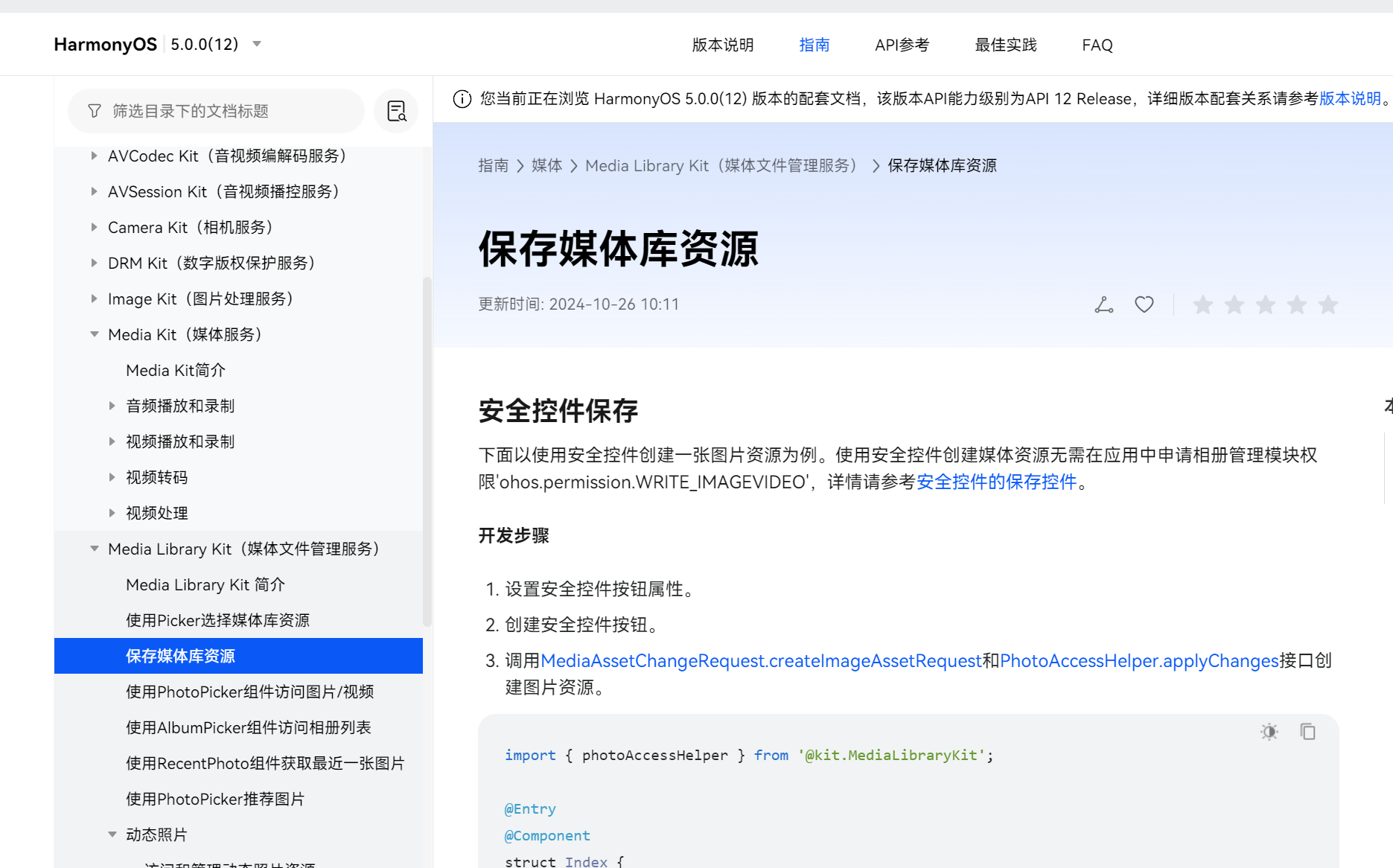Open 使用PhotoPicker推荐图片 page

coord(215,799)
